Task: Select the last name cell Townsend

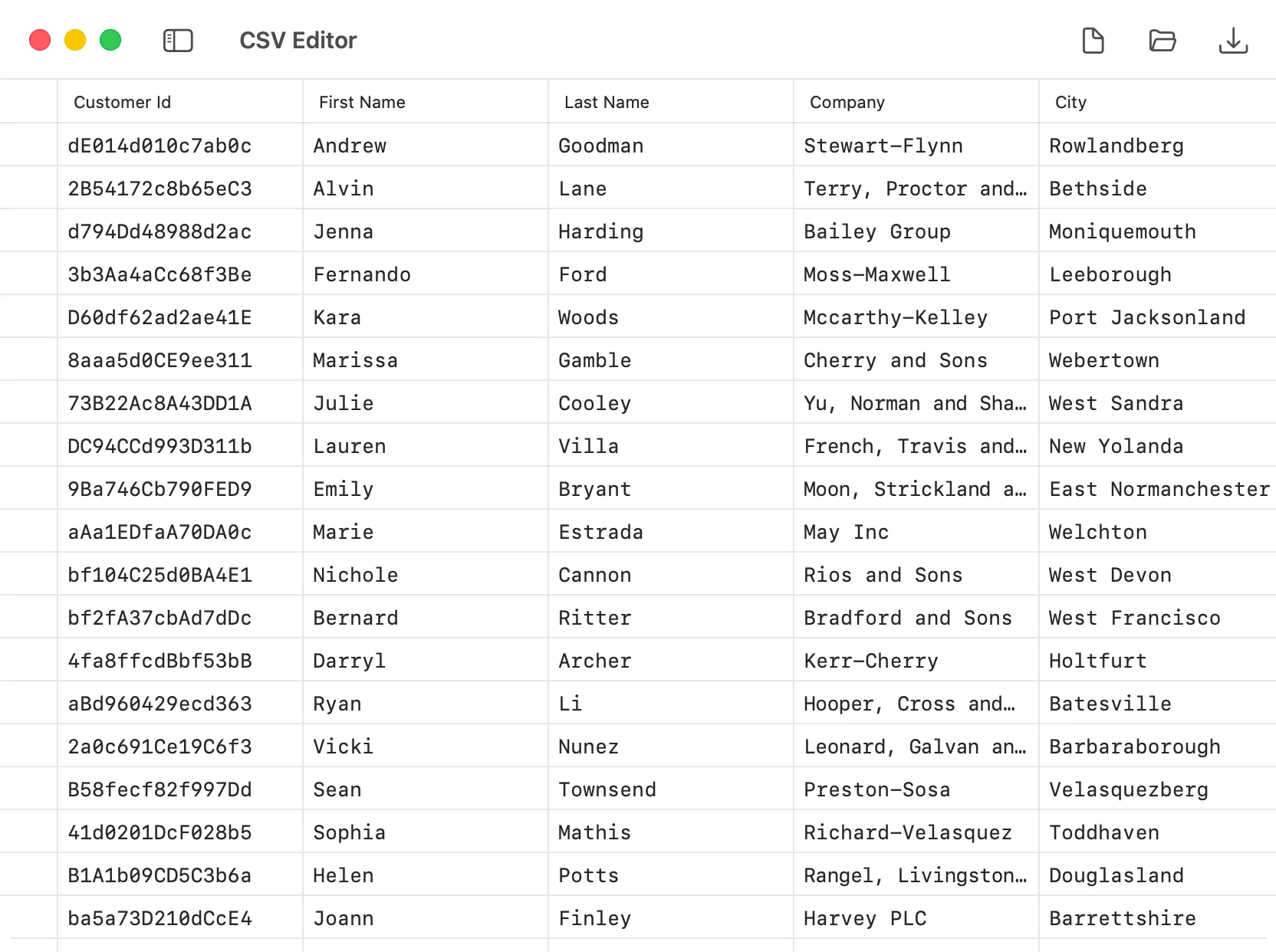Action: pos(607,789)
